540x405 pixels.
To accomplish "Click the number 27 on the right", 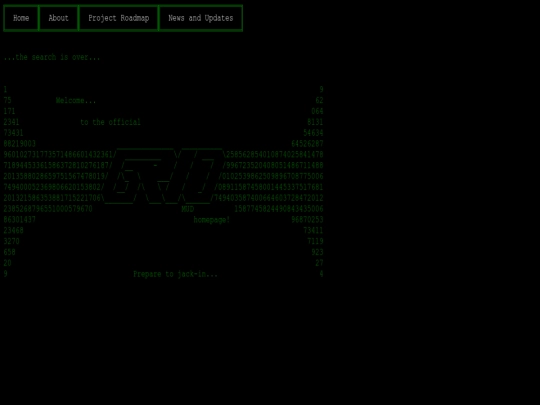I will tap(320, 263).
